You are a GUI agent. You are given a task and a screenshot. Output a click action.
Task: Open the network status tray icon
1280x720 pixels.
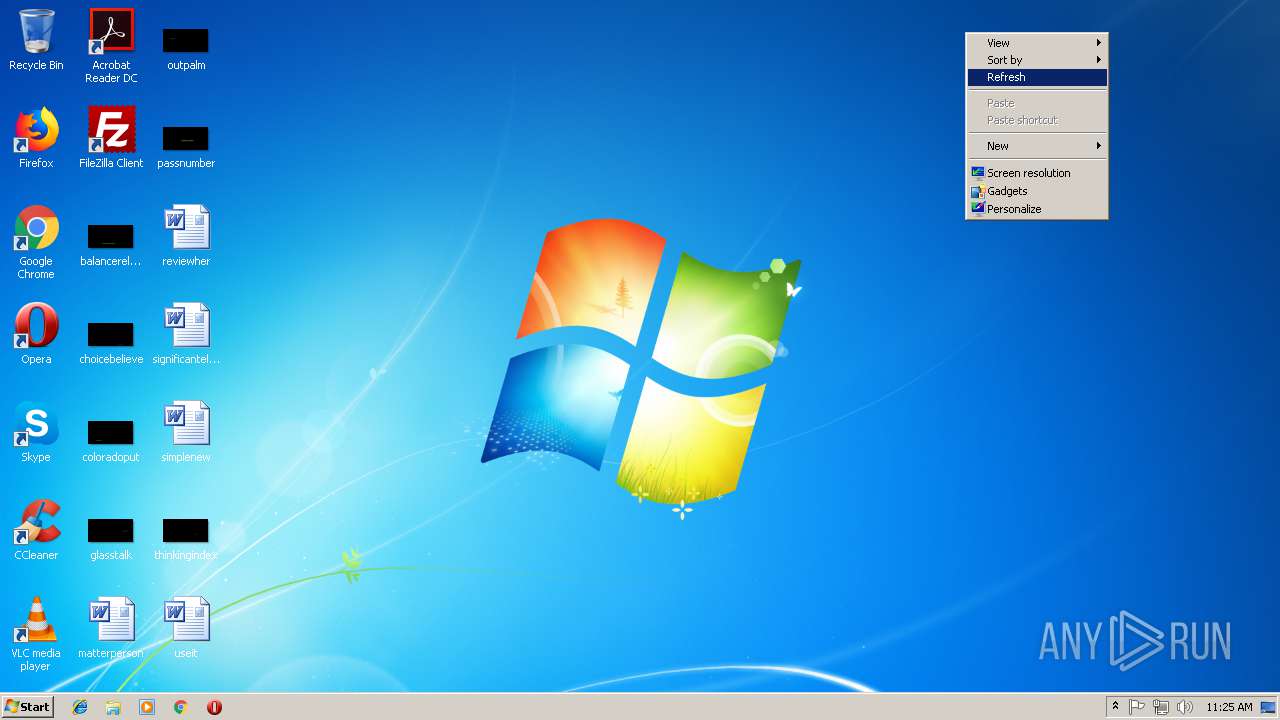pyautogui.click(x=1161, y=707)
